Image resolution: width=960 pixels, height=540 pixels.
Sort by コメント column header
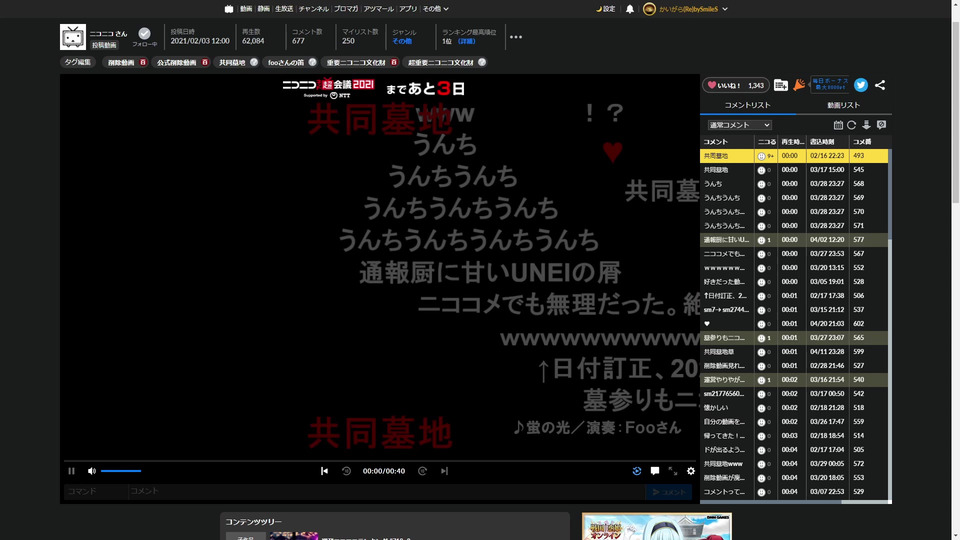coord(727,141)
